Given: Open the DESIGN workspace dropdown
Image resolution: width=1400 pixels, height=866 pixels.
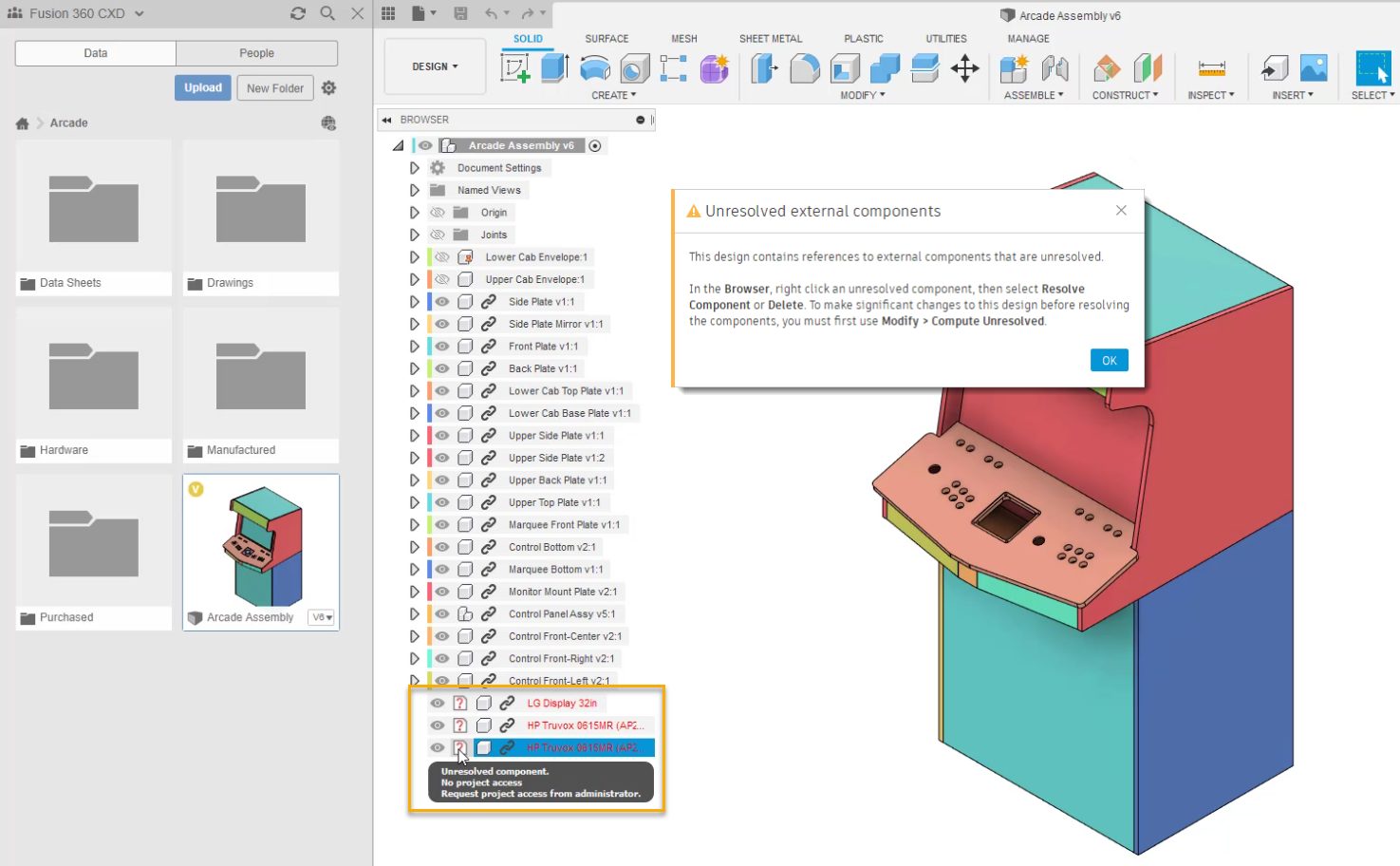Looking at the screenshot, I should pyautogui.click(x=435, y=66).
